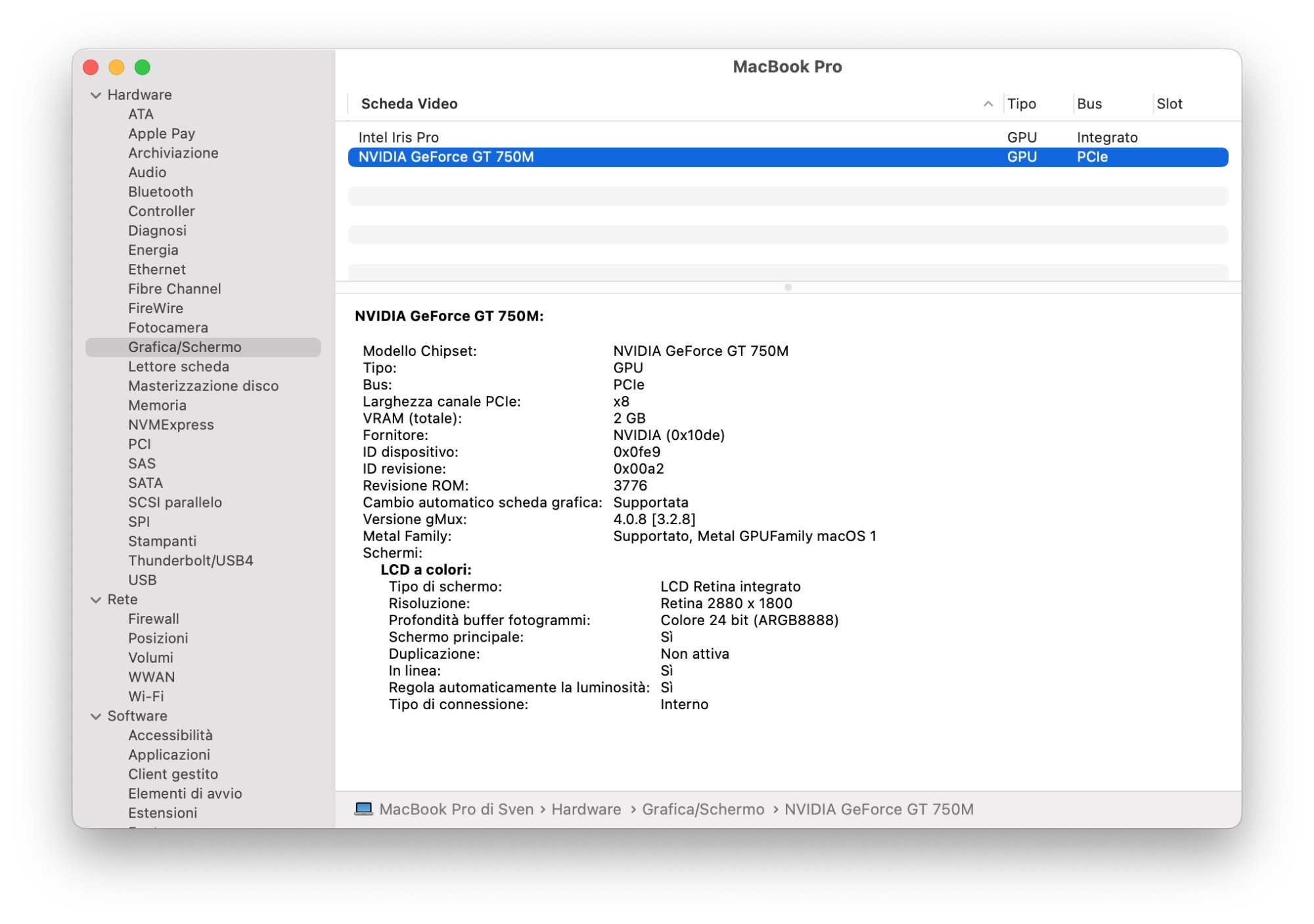1314x924 pixels.
Task: Collapse the Rete section chevron
Action: click(96, 600)
